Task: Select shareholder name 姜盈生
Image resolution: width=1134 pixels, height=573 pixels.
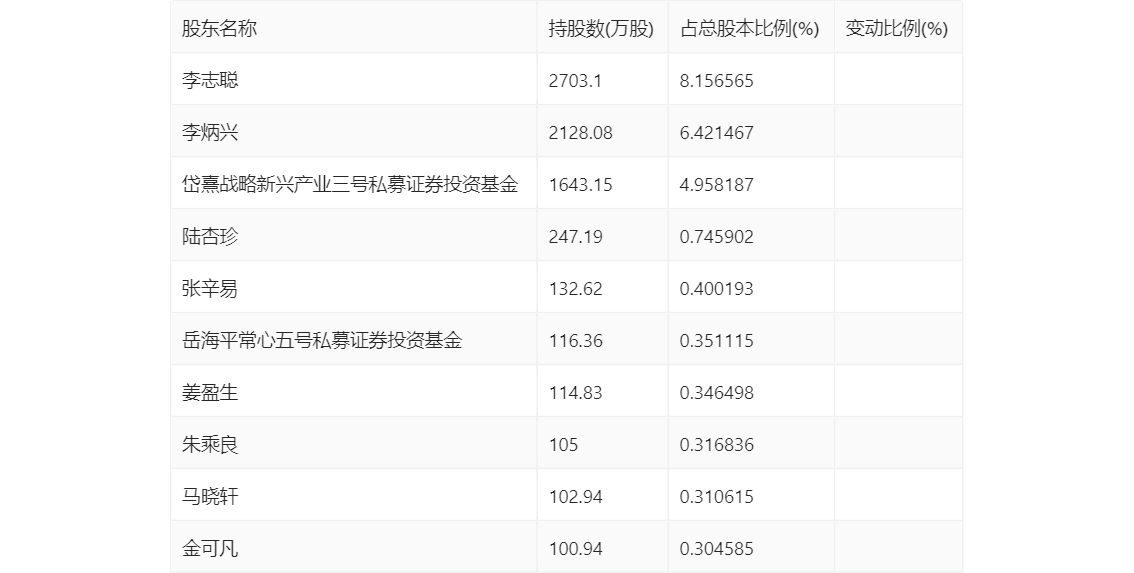Action: pyautogui.click(x=210, y=393)
